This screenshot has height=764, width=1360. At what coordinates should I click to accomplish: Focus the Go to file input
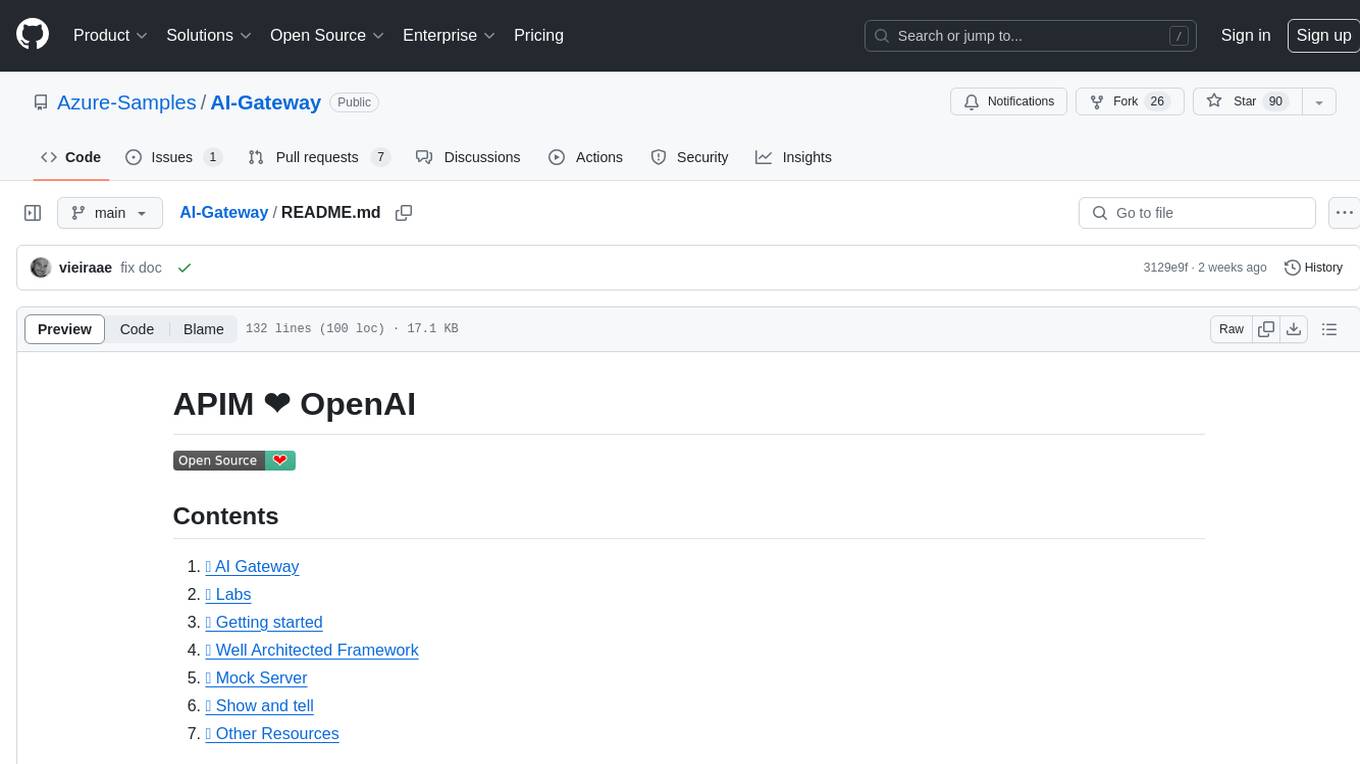tap(1197, 213)
